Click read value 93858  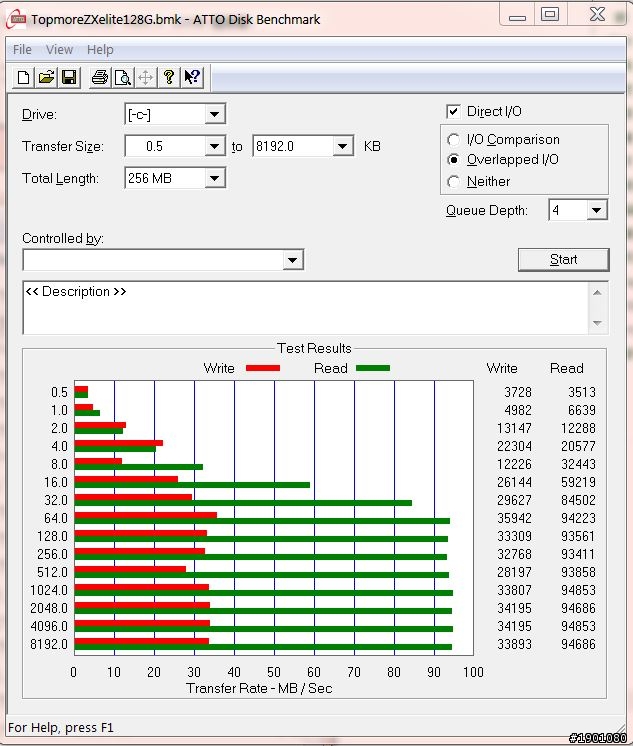tap(578, 572)
